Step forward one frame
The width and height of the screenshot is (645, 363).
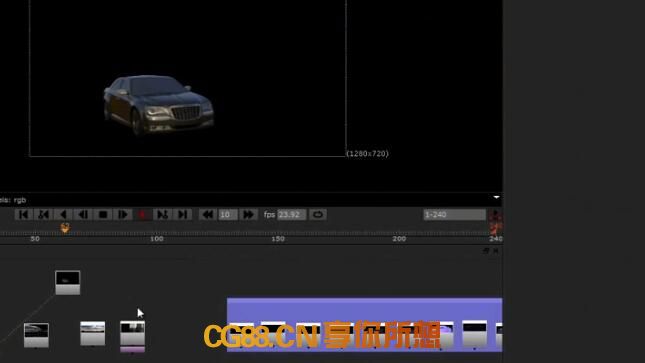pos(123,214)
